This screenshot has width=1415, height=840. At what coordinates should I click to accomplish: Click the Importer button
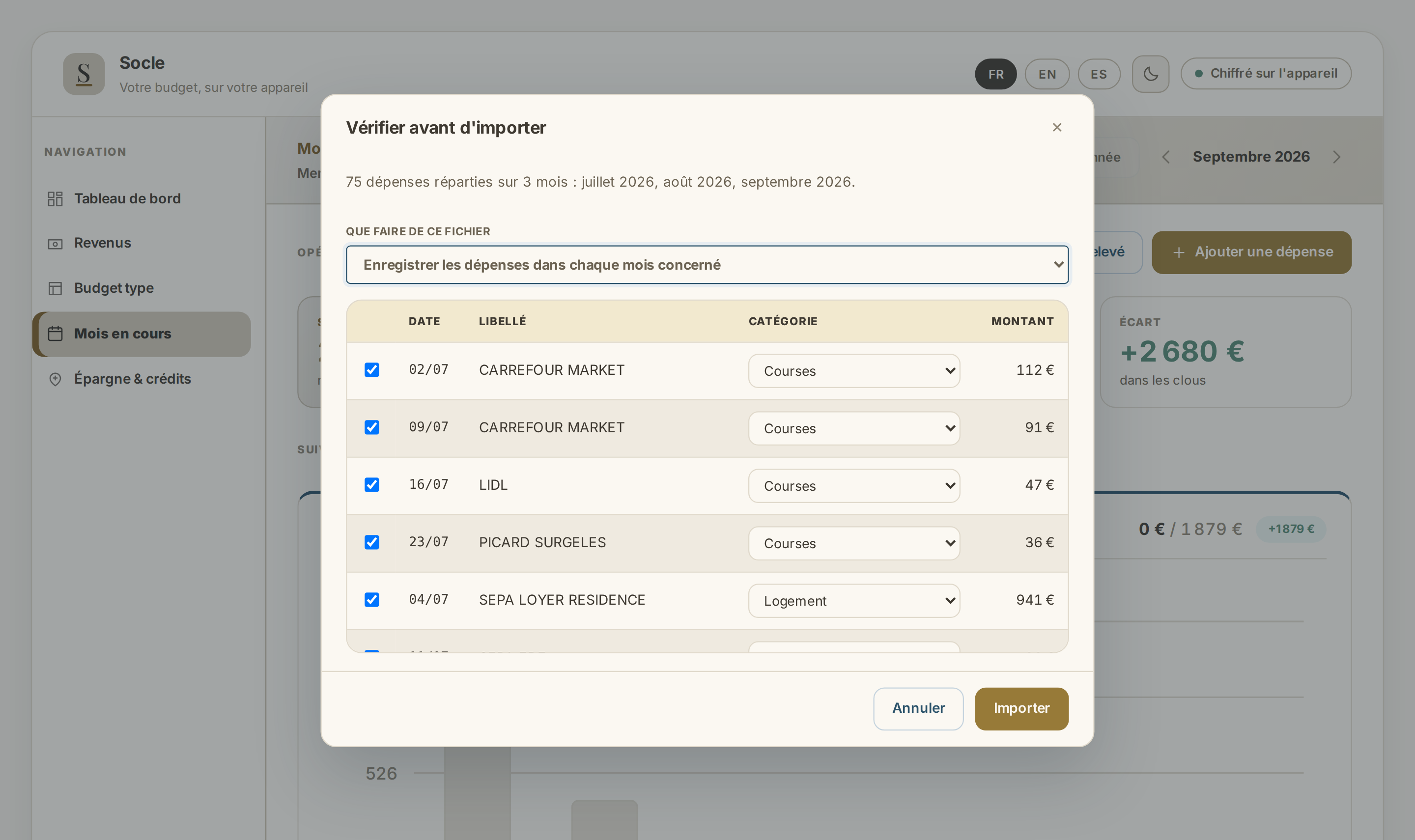[1021, 709]
